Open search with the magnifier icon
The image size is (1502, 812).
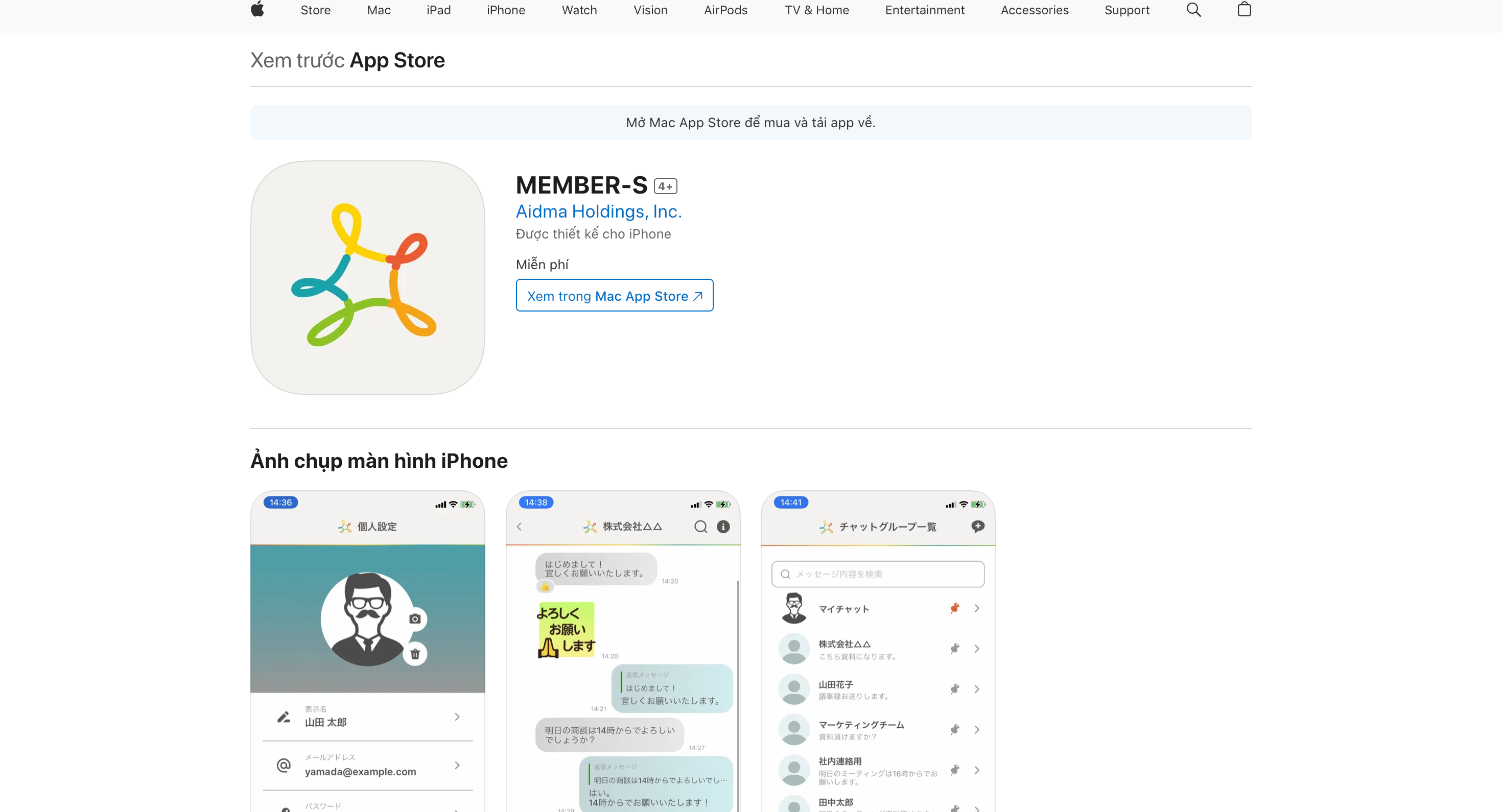(1193, 10)
